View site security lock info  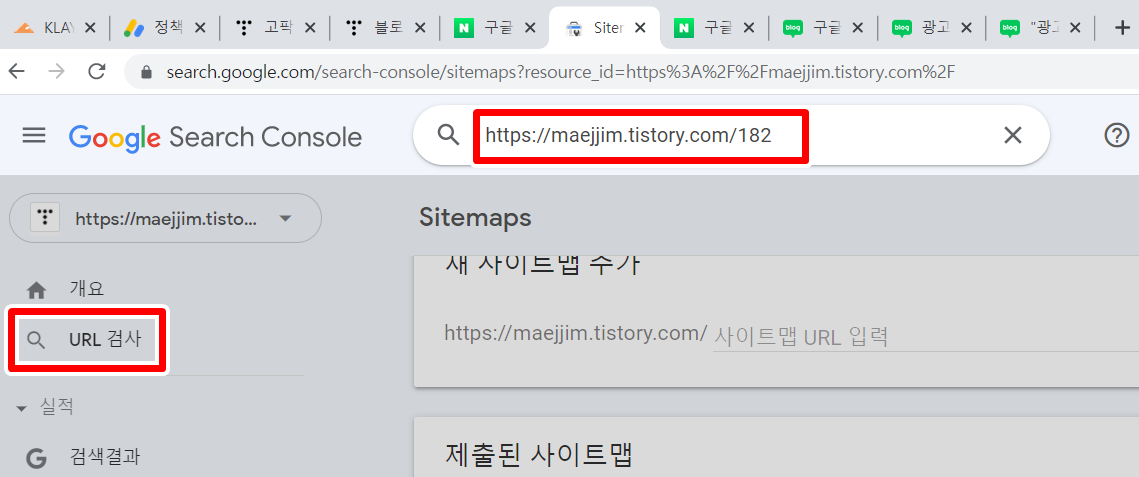pyautogui.click(x=147, y=72)
